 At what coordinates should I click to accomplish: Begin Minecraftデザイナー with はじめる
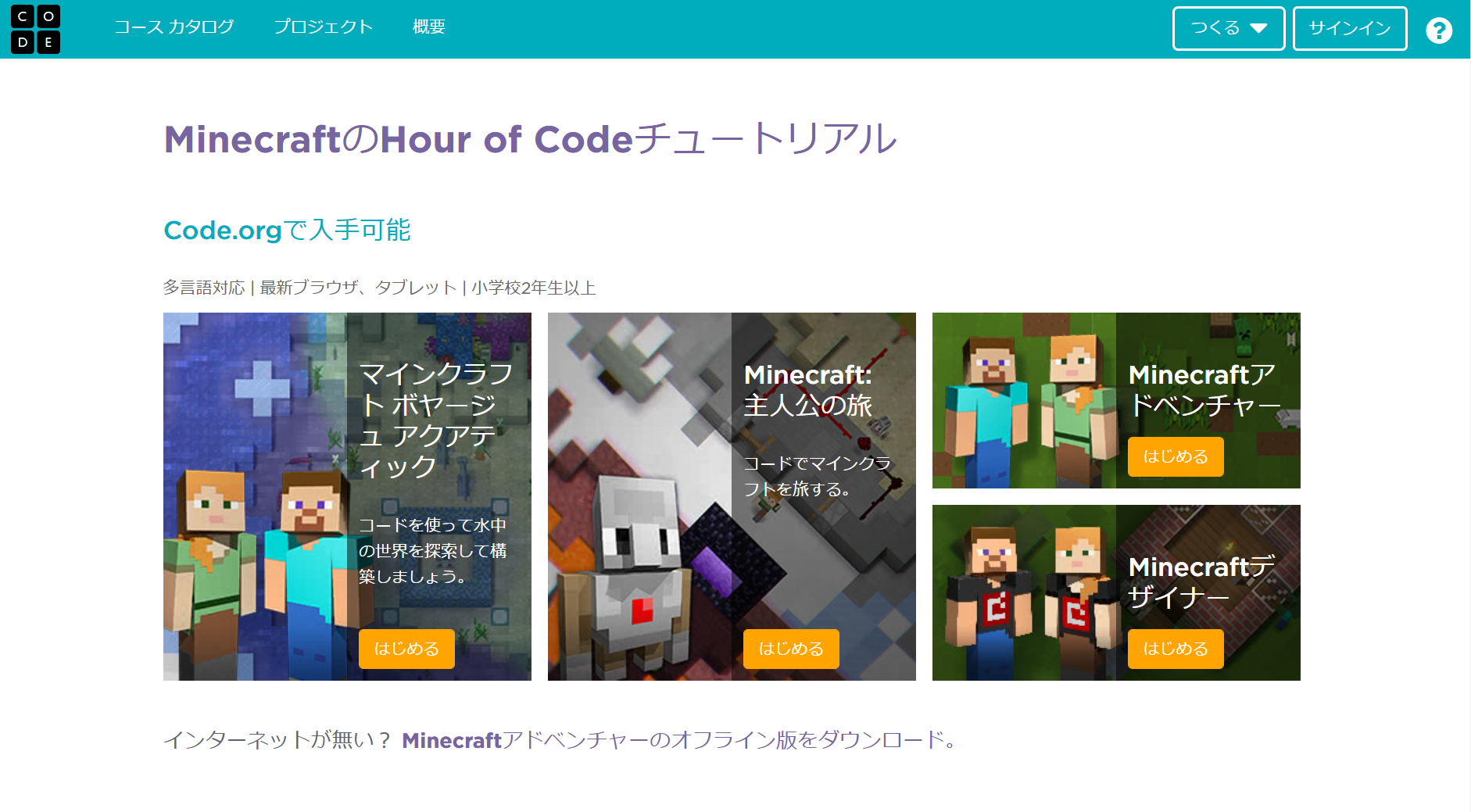[1175, 649]
